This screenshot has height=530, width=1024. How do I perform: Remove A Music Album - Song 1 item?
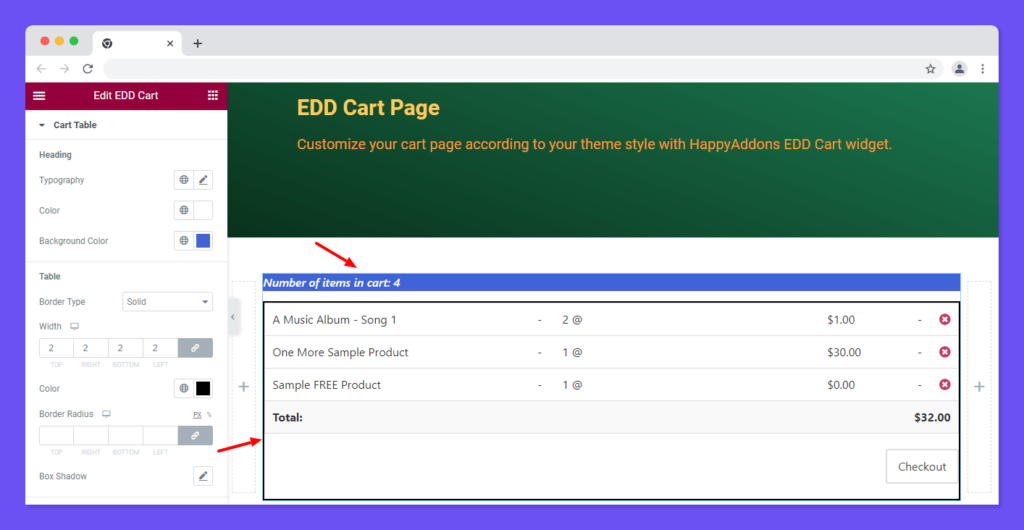pos(944,319)
